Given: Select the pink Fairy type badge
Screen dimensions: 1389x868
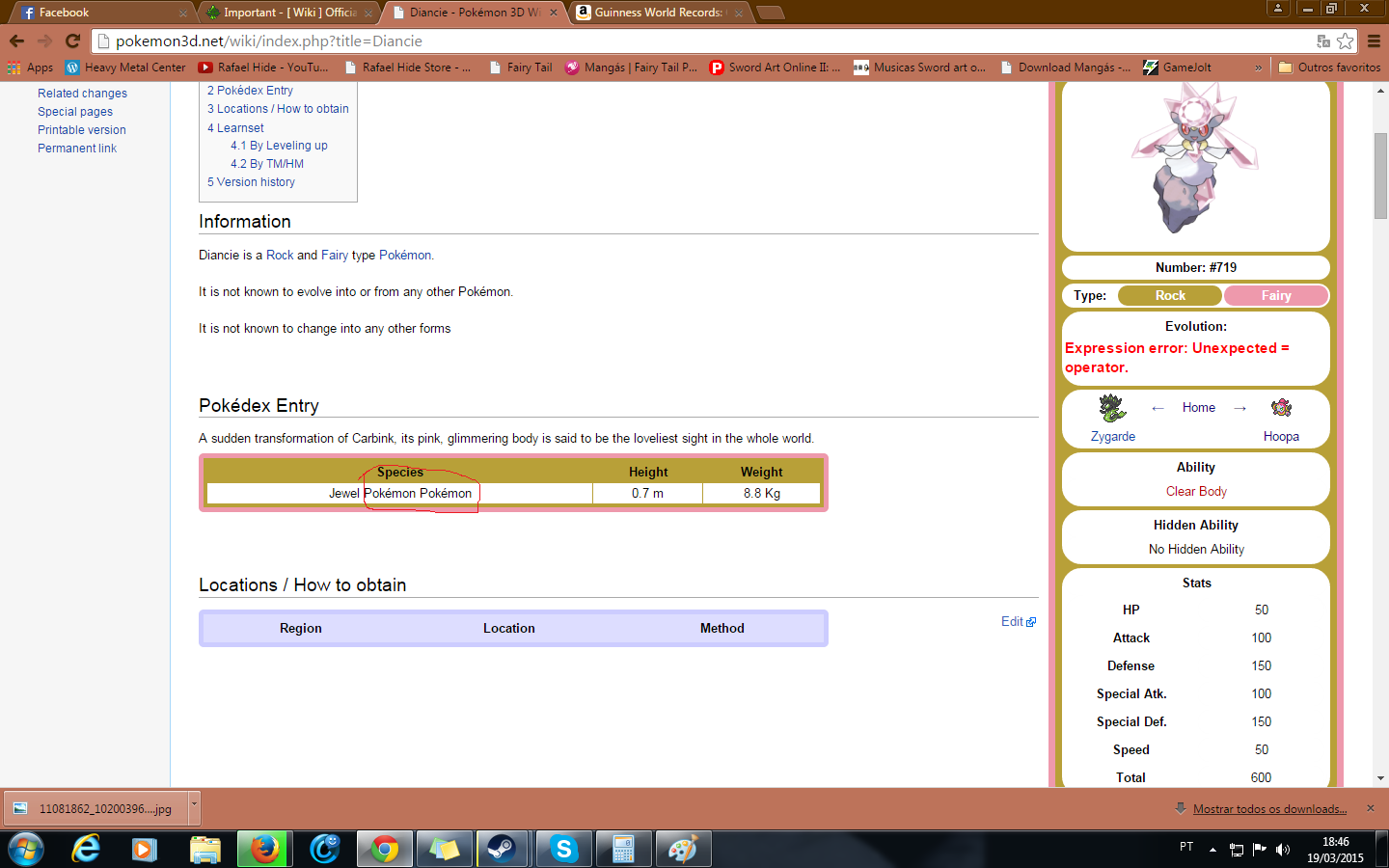Looking at the screenshot, I should (1275, 296).
